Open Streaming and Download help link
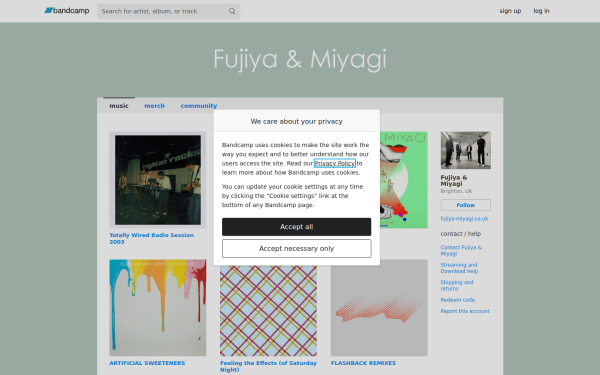The width and height of the screenshot is (600, 375). [x=459, y=268]
